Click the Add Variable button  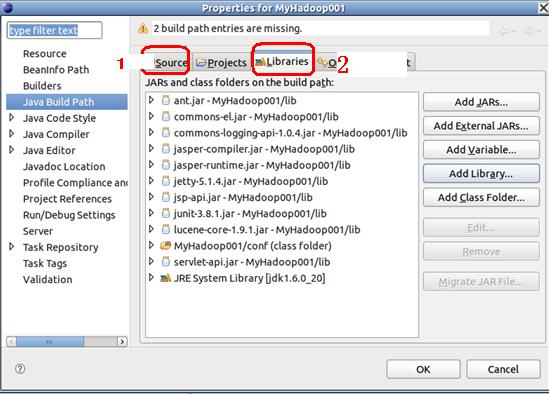pyautogui.click(x=481, y=150)
